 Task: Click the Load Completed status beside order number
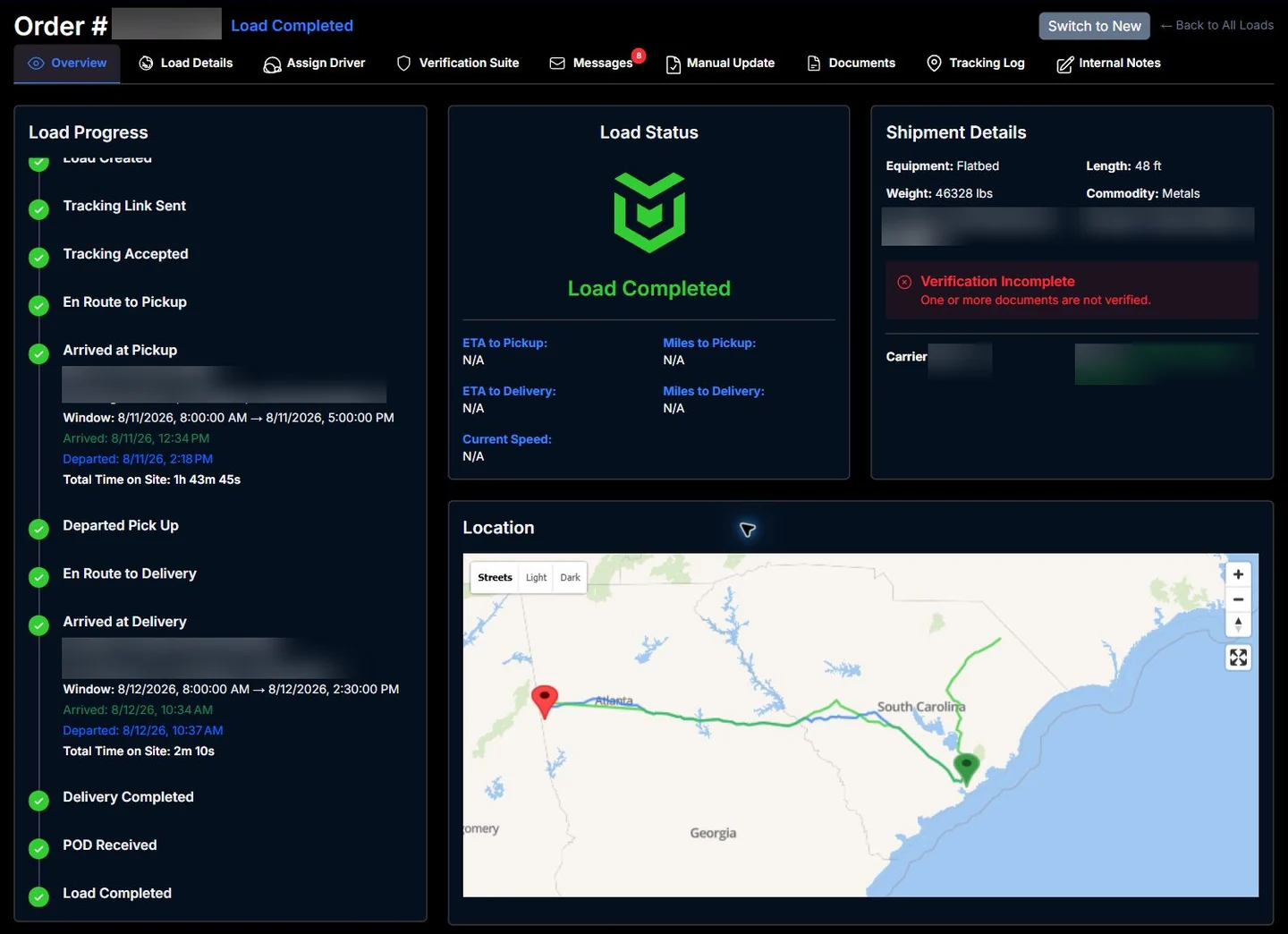tap(292, 26)
